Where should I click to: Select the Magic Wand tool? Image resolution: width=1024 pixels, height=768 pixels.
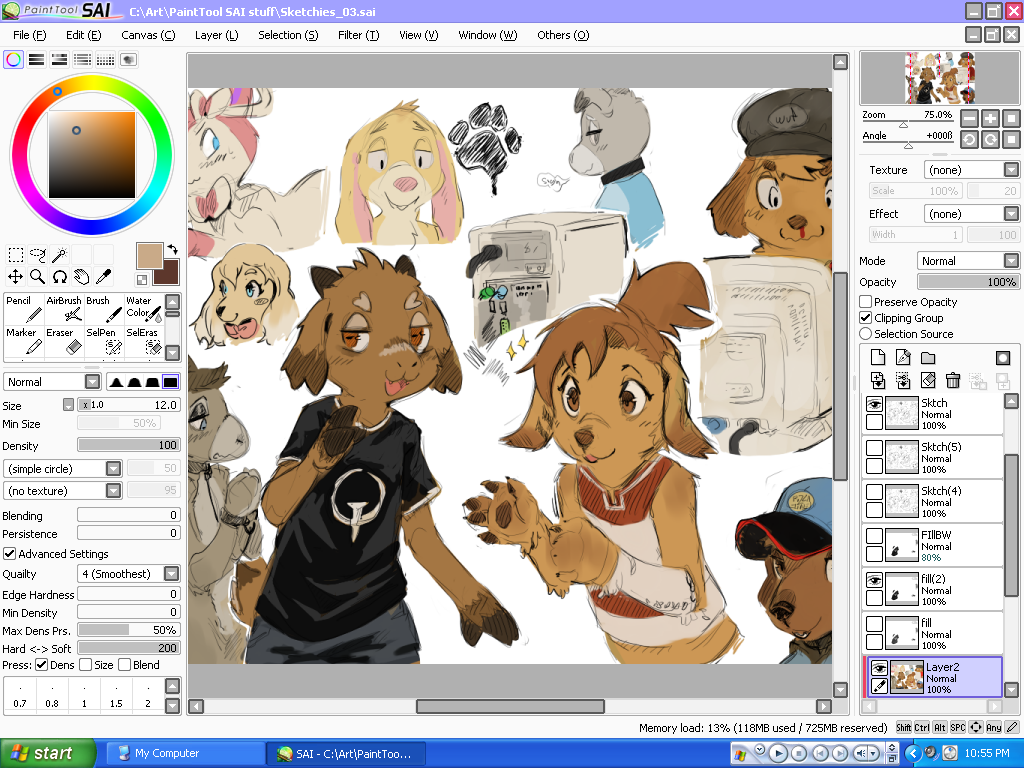(59, 254)
